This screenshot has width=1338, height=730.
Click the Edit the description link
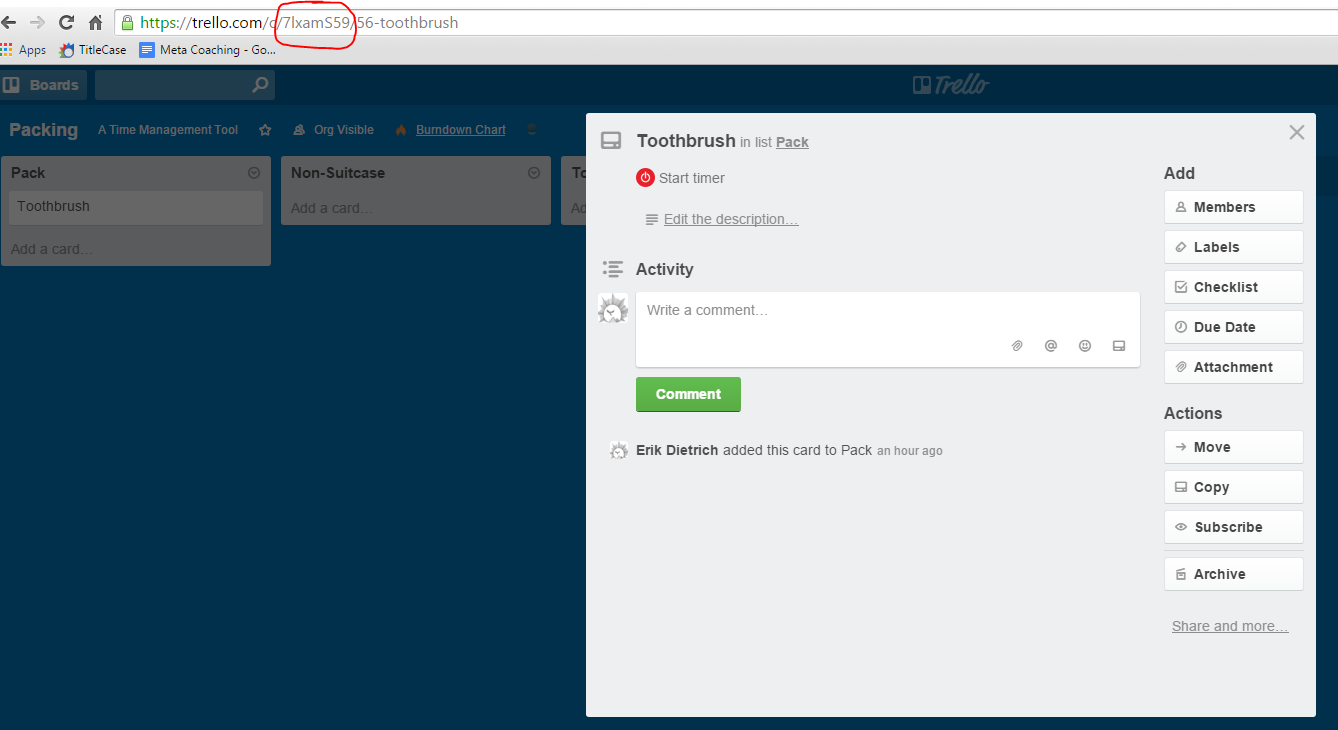pos(730,219)
